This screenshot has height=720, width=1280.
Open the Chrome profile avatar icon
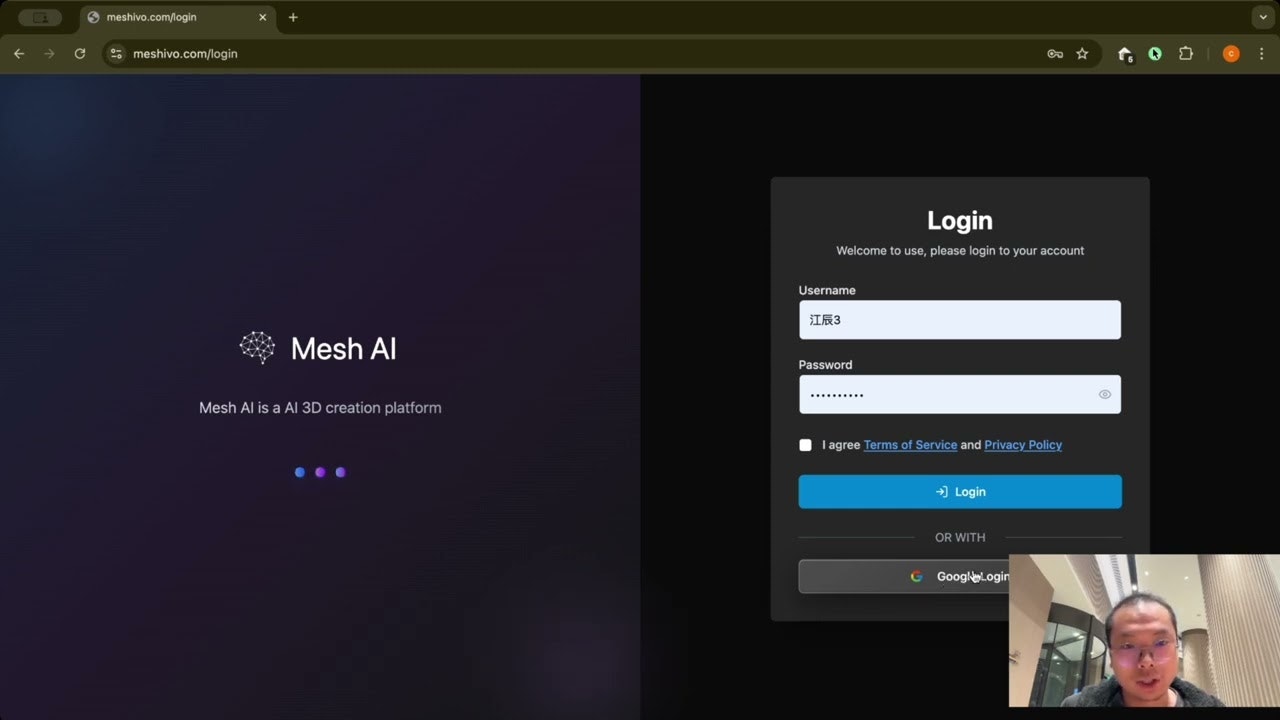point(1231,54)
